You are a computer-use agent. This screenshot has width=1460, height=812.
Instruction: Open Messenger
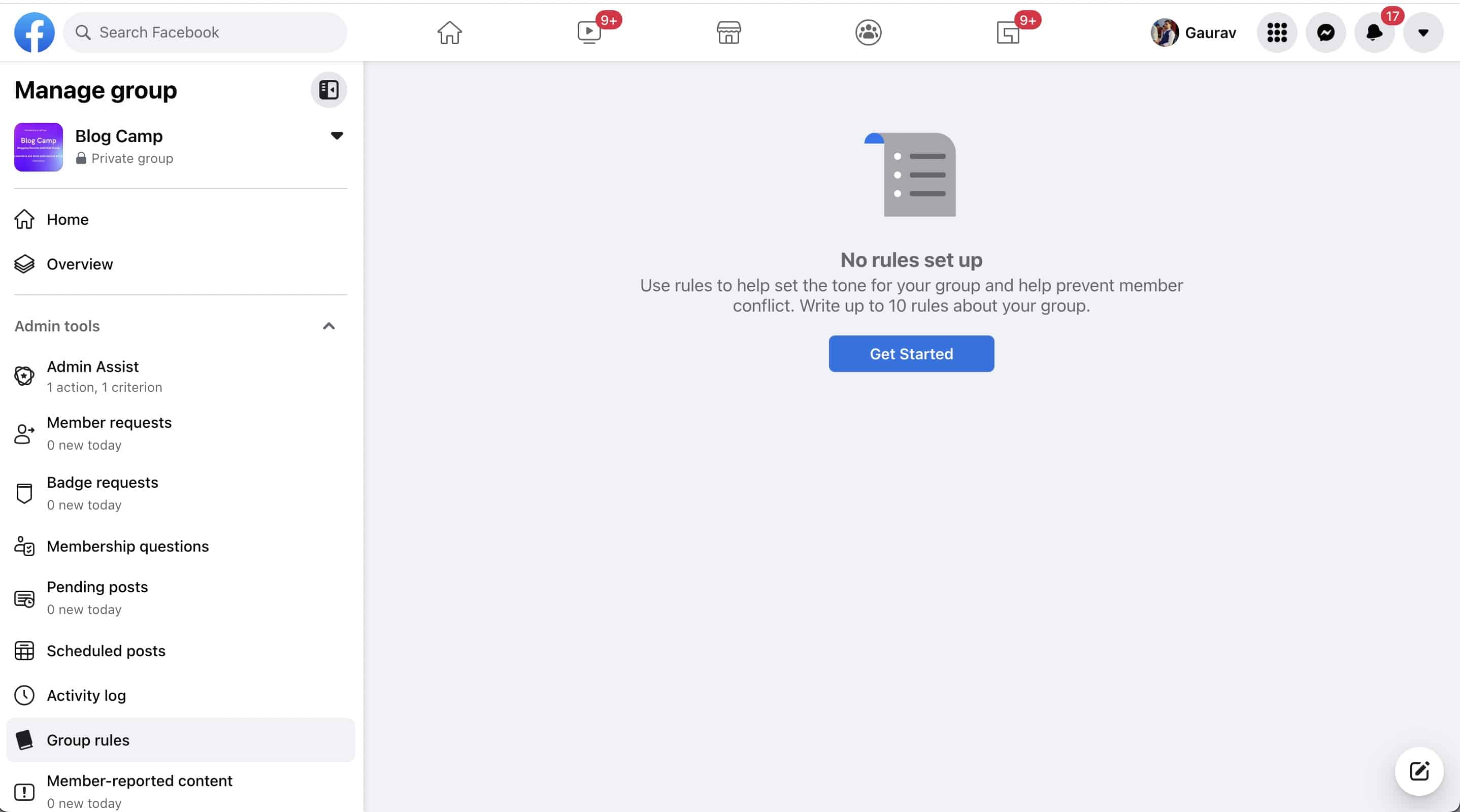[x=1325, y=32]
